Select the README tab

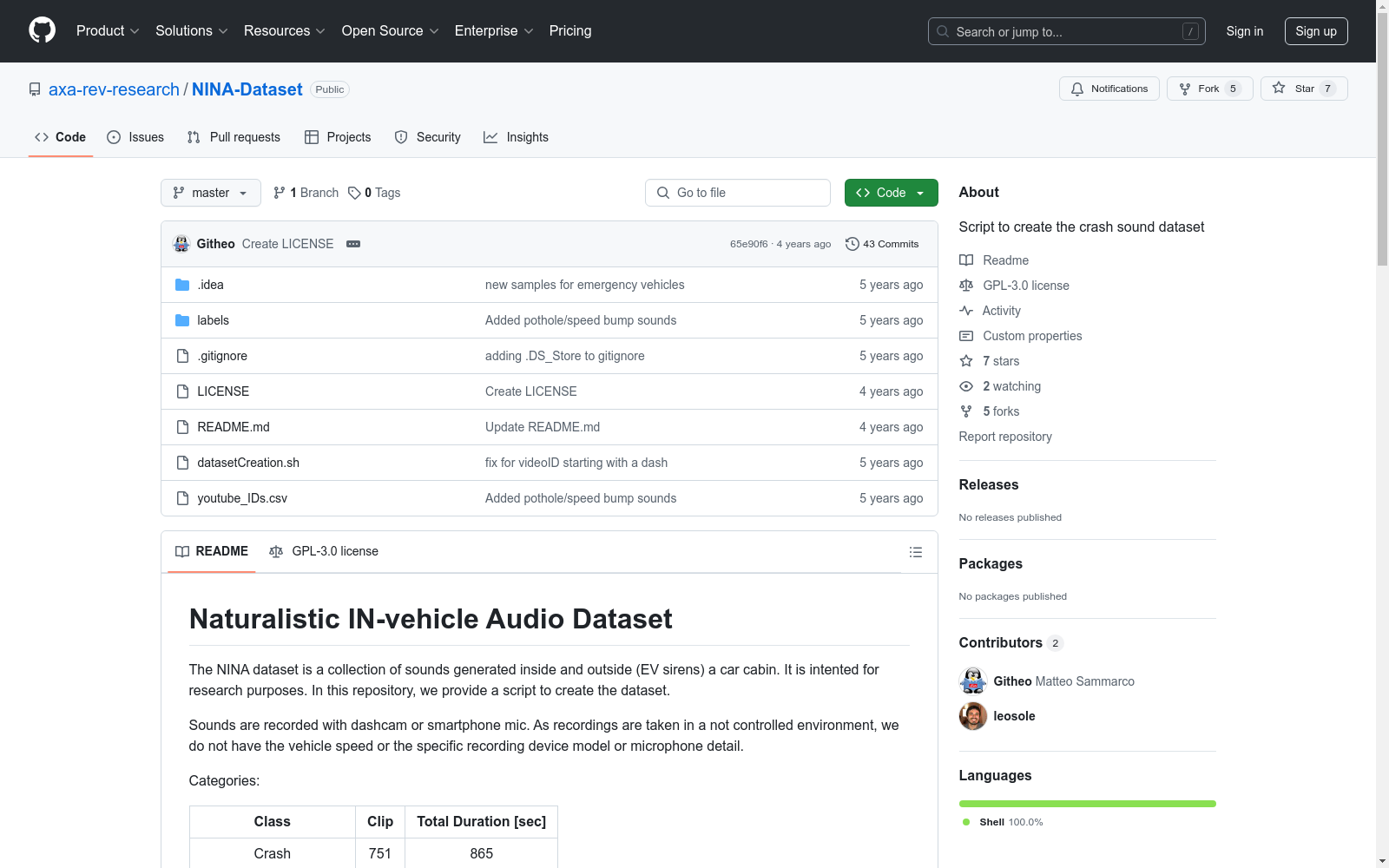coord(212,551)
